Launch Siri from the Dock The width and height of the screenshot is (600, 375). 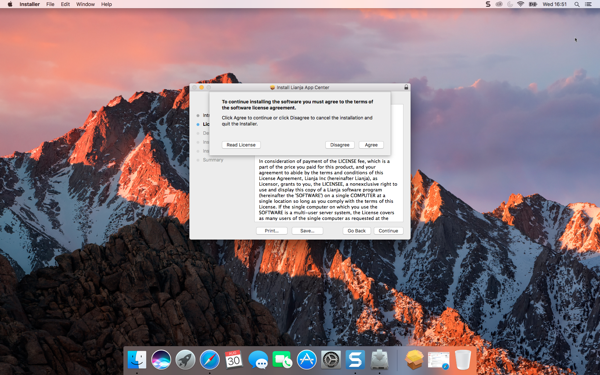coord(161,360)
